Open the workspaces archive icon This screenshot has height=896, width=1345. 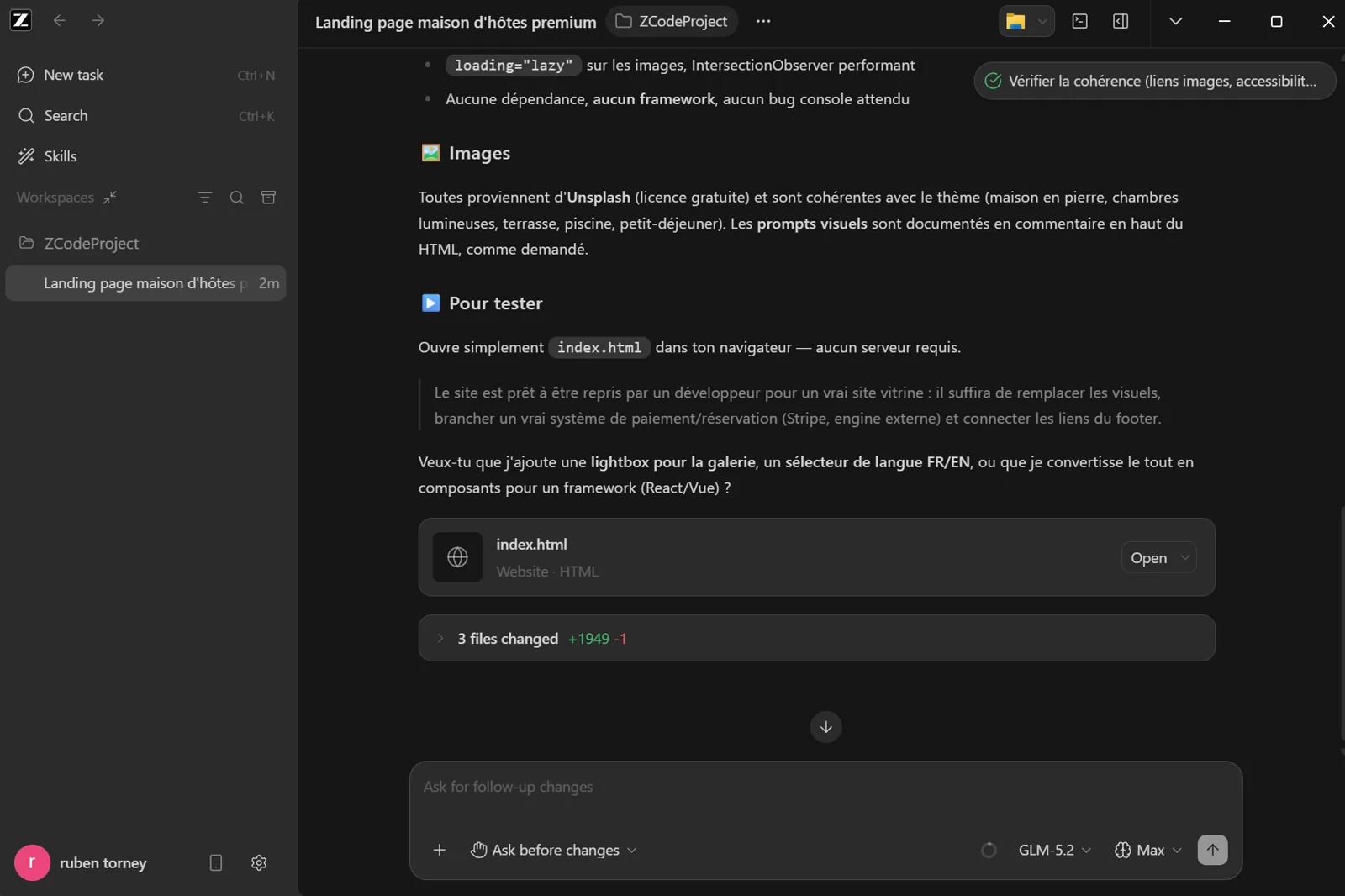[269, 198]
